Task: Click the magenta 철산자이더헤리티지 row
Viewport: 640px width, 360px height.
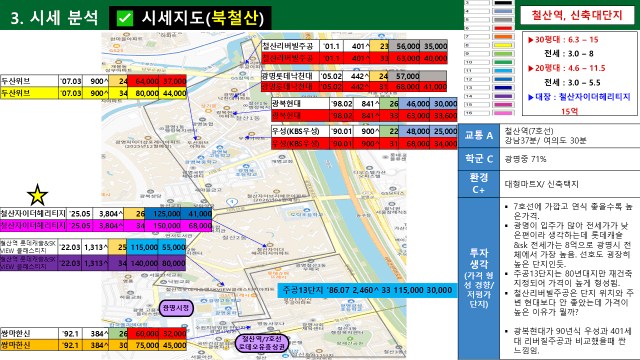Action: tap(106, 225)
